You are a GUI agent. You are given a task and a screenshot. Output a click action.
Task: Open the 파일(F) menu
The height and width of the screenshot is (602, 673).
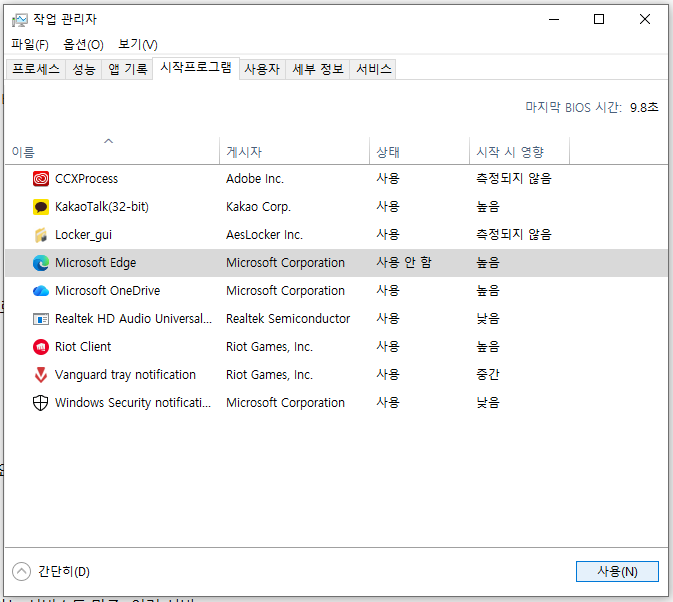point(30,44)
